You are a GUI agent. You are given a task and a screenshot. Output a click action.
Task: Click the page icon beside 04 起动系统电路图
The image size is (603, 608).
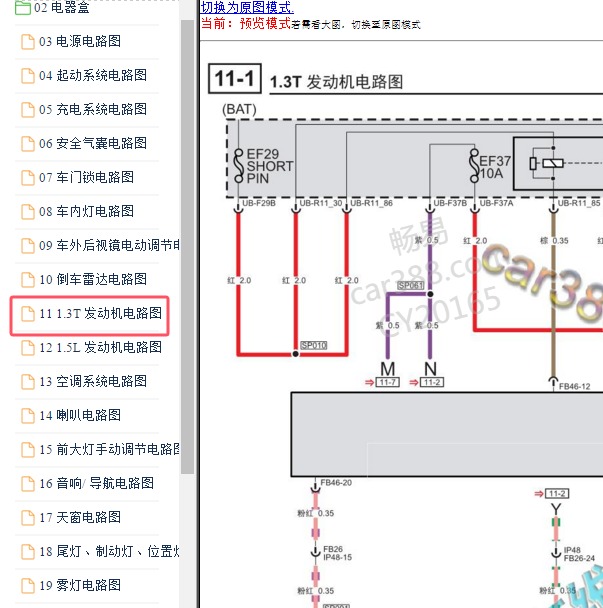[28, 76]
